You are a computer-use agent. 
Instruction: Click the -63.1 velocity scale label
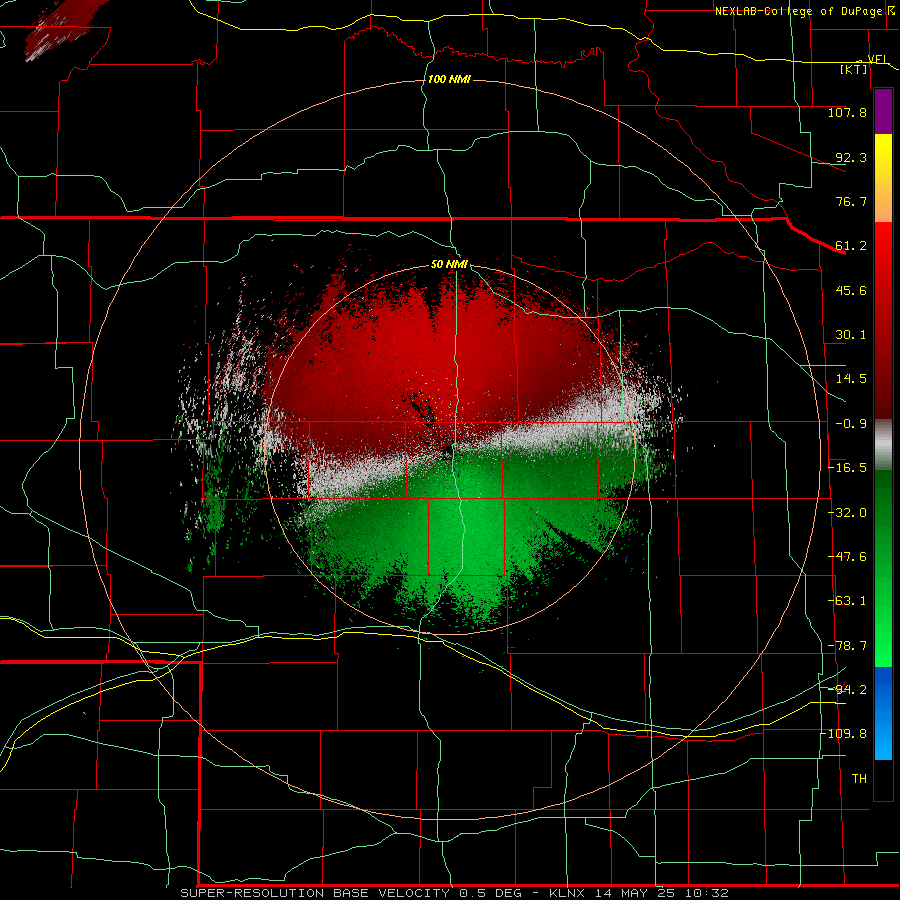pyautogui.click(x=847, y=601)
